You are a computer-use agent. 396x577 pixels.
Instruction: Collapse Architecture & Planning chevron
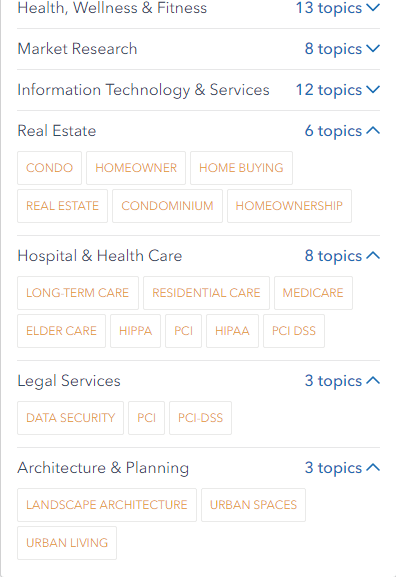[373, 468]
